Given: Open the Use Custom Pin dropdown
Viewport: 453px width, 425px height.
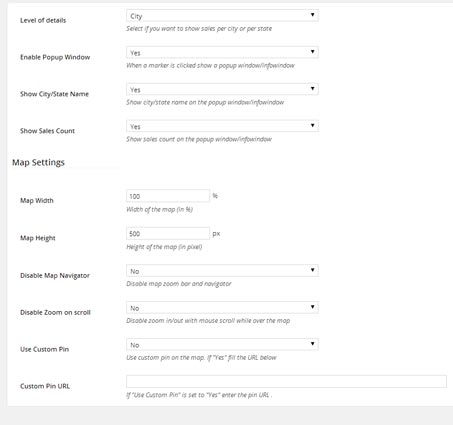Looking at the screenshot, I should [x=222, y=345].
